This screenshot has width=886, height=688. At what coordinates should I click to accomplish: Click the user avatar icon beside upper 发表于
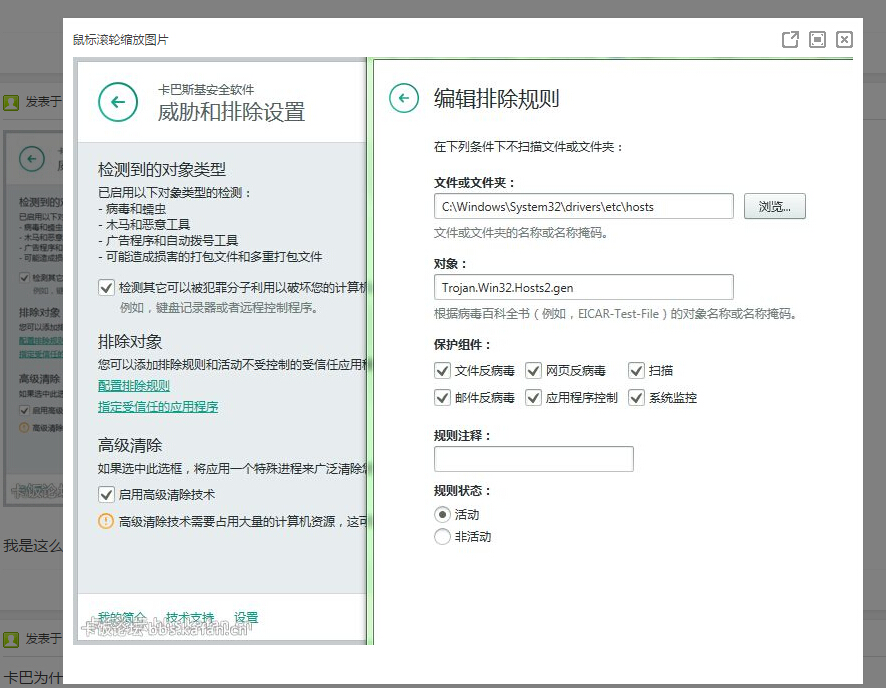[x=11, y=102]
